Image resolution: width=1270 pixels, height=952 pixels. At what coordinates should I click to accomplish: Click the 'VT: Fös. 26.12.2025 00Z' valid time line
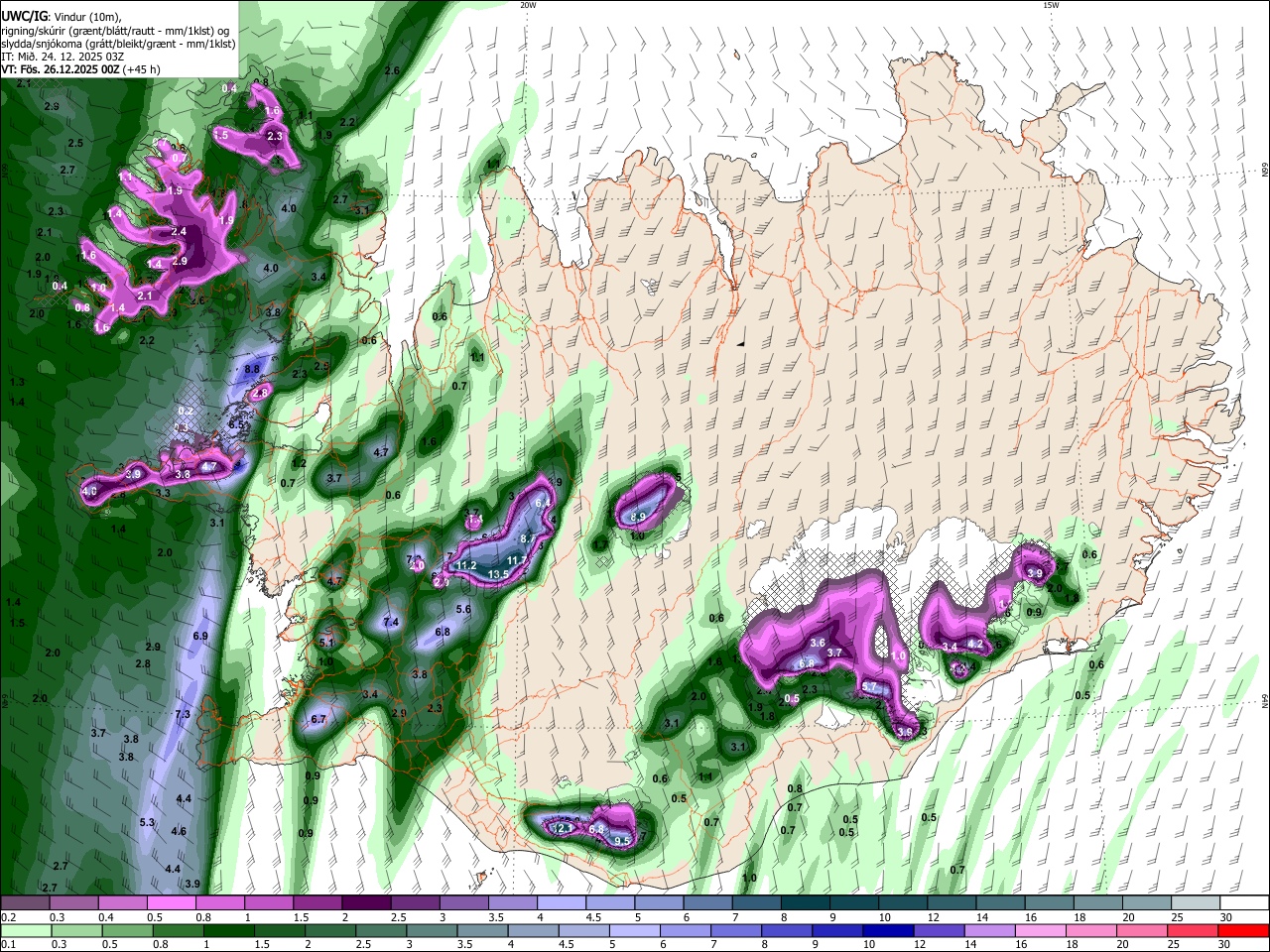pos(61,70)
